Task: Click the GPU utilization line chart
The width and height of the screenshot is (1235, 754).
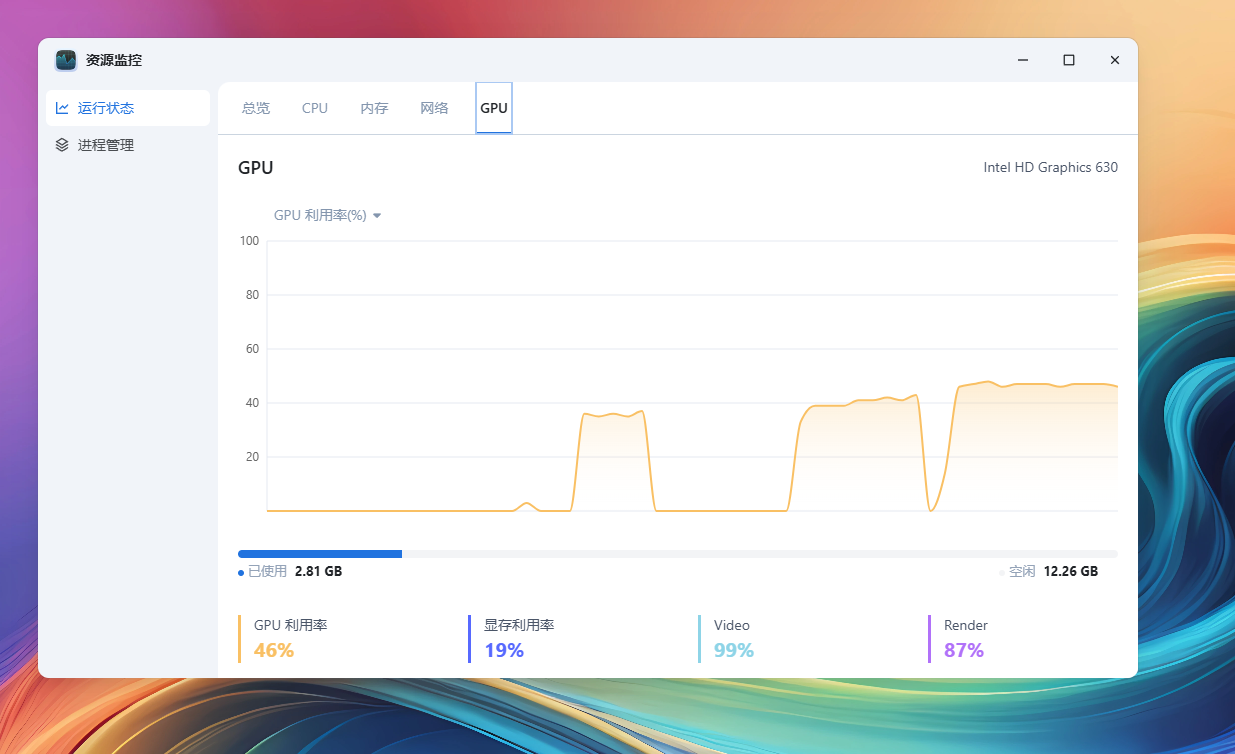Action: (x=692, y=376)
